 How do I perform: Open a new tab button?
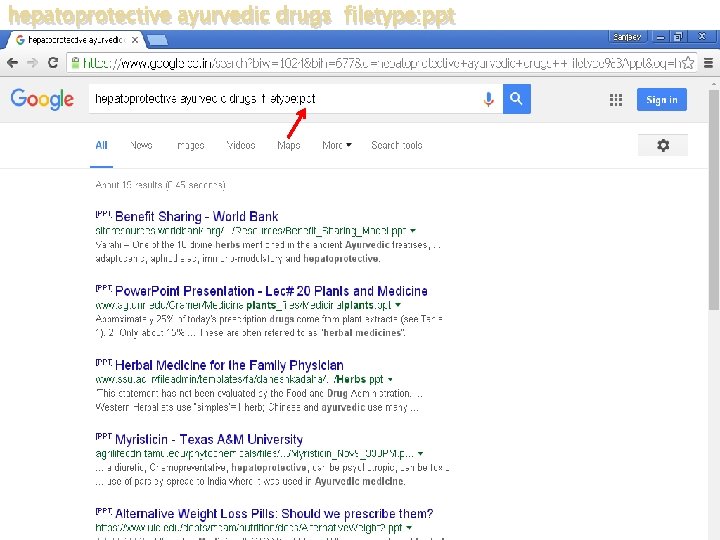157,40
